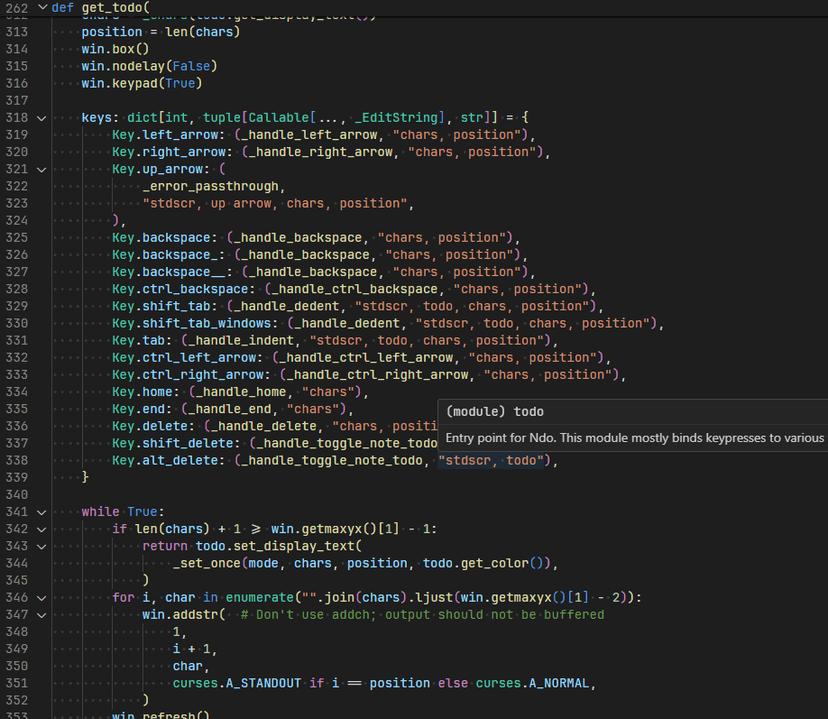Select line number 317 in the gutter

17,100
